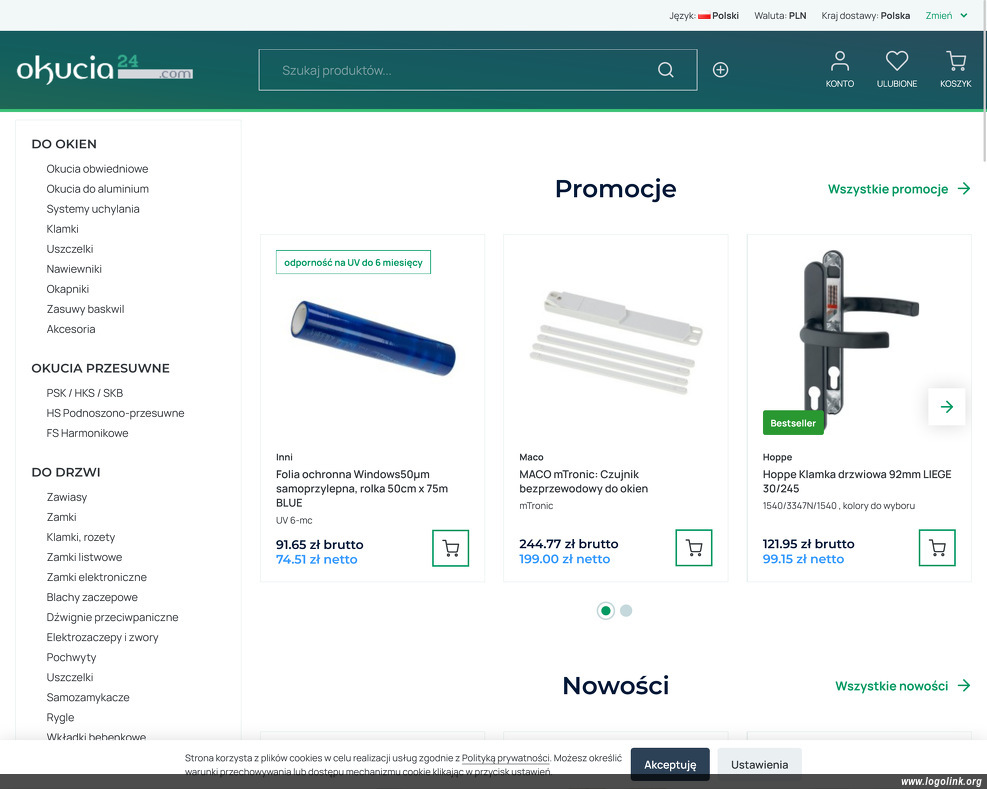Add Hoppe Klamka drzwiowa to cart
This screenshot has width=987, height=789.
tap(937, 548)
